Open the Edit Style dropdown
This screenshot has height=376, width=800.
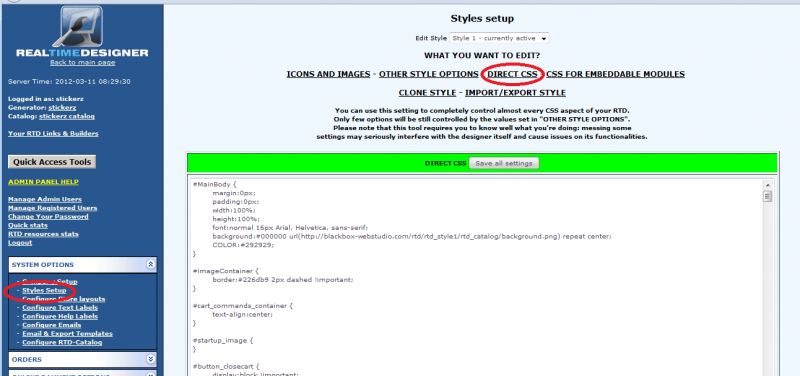(499, 38)
